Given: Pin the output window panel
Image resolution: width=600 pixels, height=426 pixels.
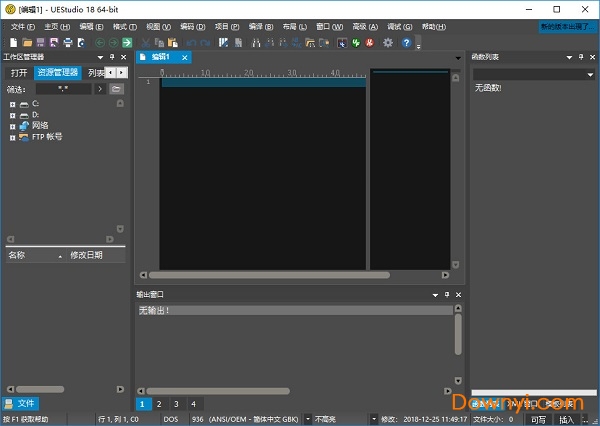Looking at the screenshot, I should (447, 294).
